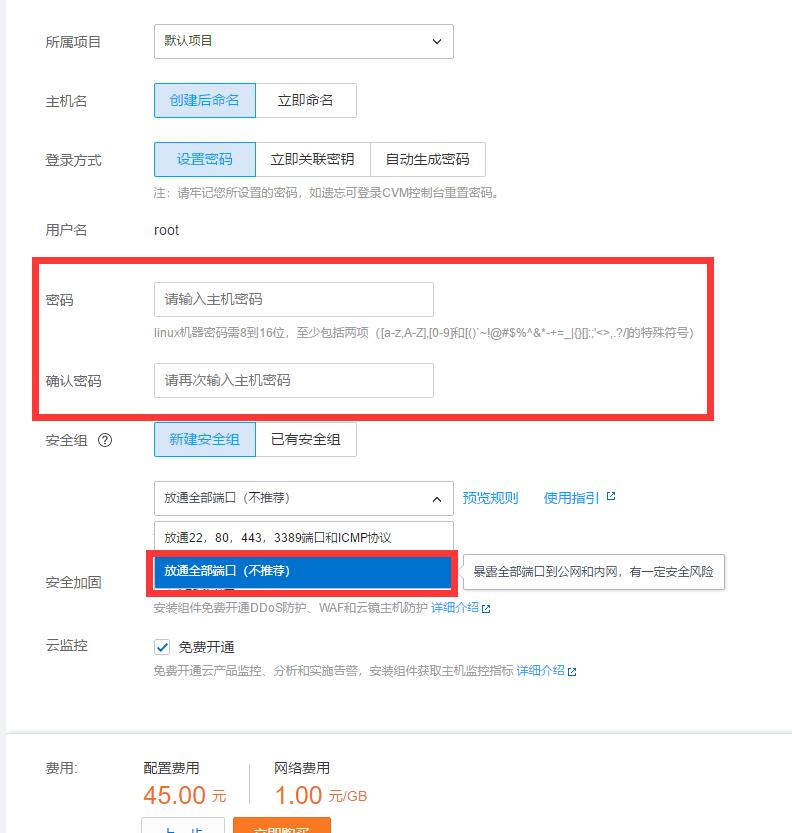Image resolution: width=792 pixels, height=833 pixels.
Task: Choose the 立即命名 hostname option
Action: (305, 100)
